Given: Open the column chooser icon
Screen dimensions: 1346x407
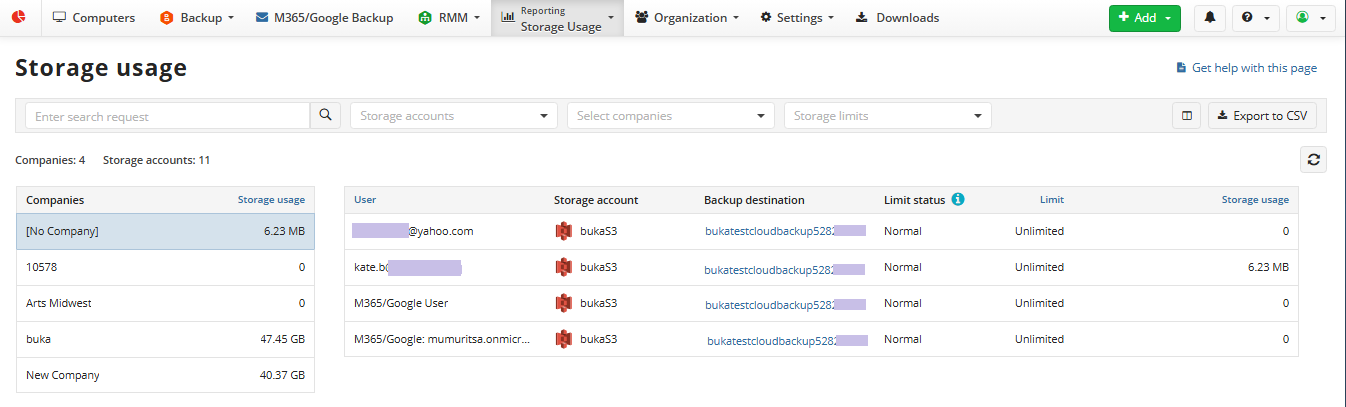Looking at the screenshot, I should pos(1186,116).
